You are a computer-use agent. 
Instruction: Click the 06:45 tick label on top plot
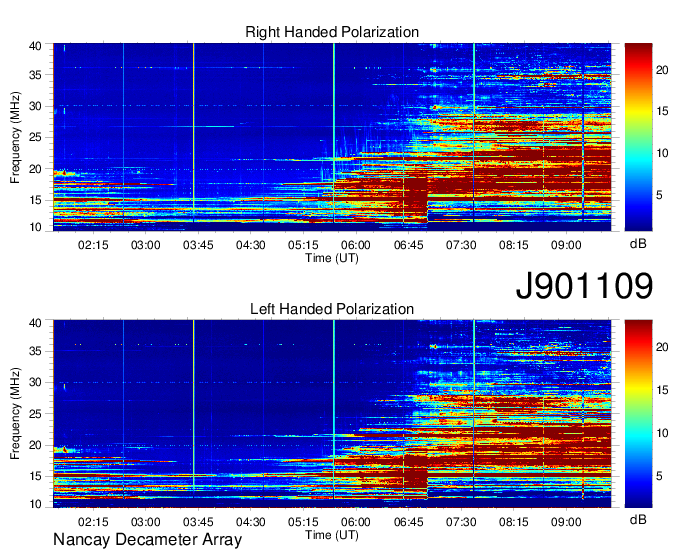[409, 245]
